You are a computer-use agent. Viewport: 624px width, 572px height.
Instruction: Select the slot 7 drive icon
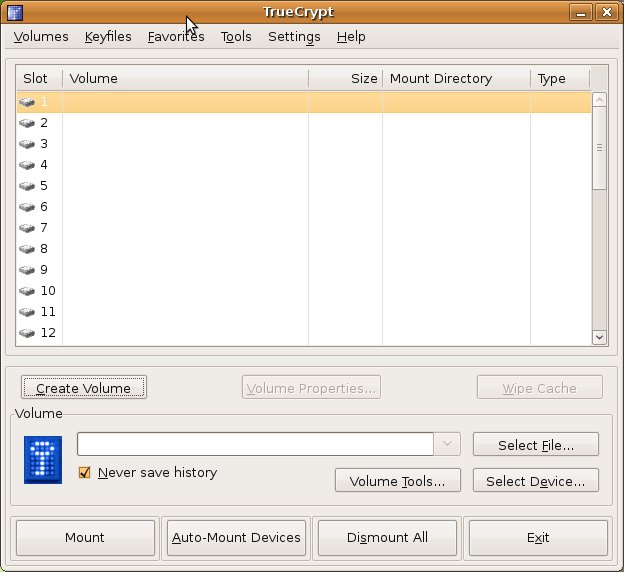point(27,228)
